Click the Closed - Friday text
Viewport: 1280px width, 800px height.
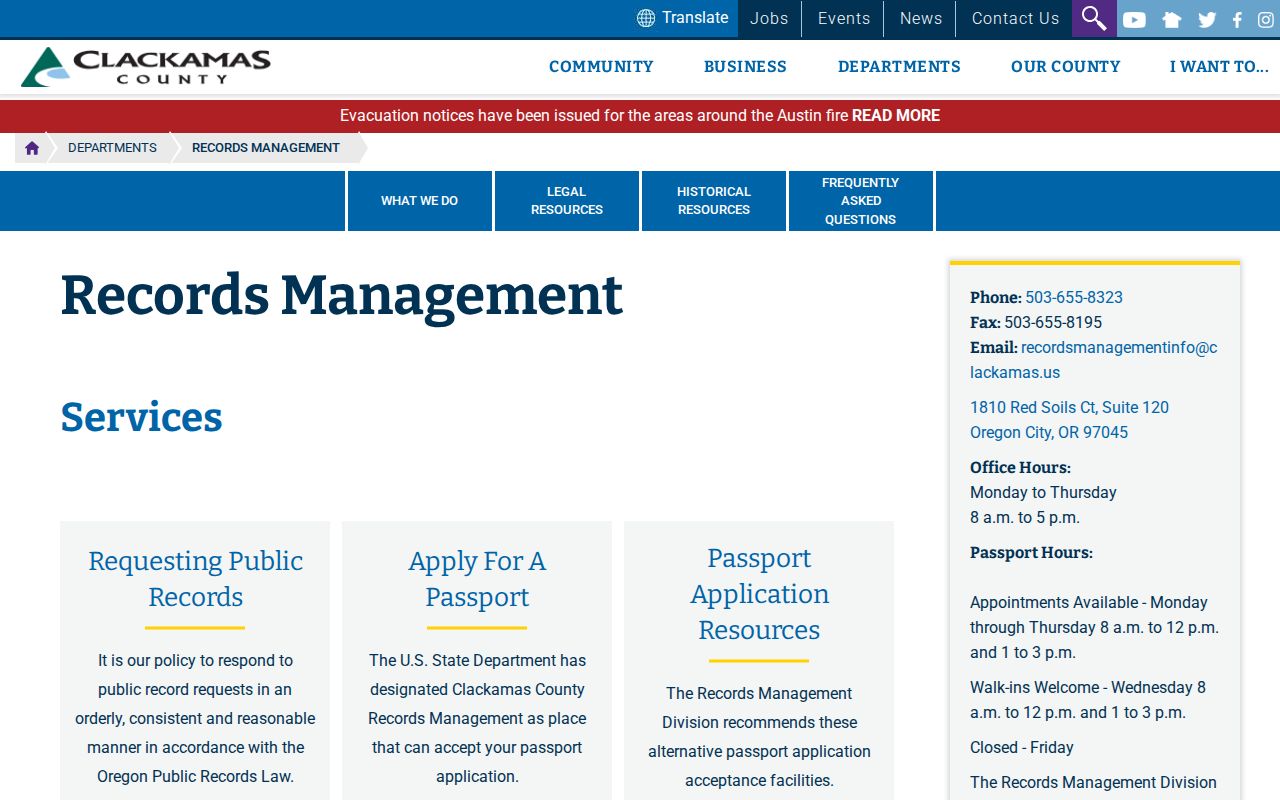point(1022,748)
